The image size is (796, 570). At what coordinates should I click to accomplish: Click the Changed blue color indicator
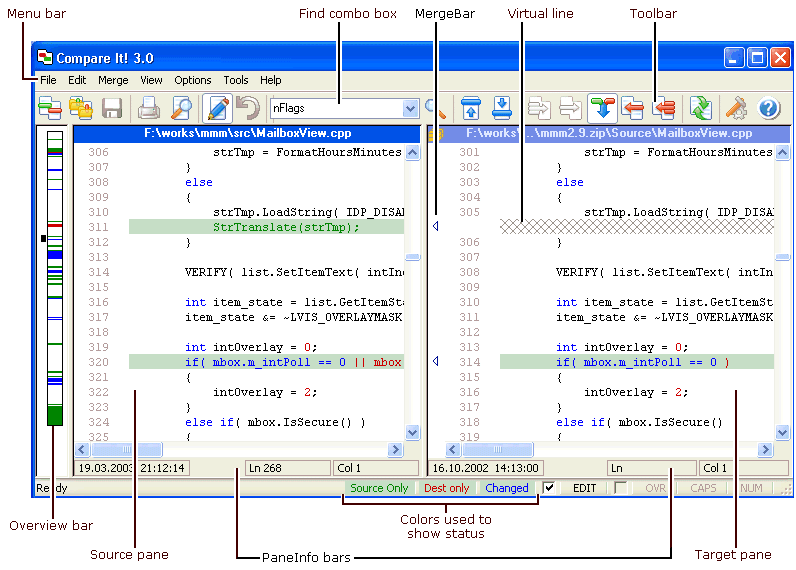coord(507,488)
